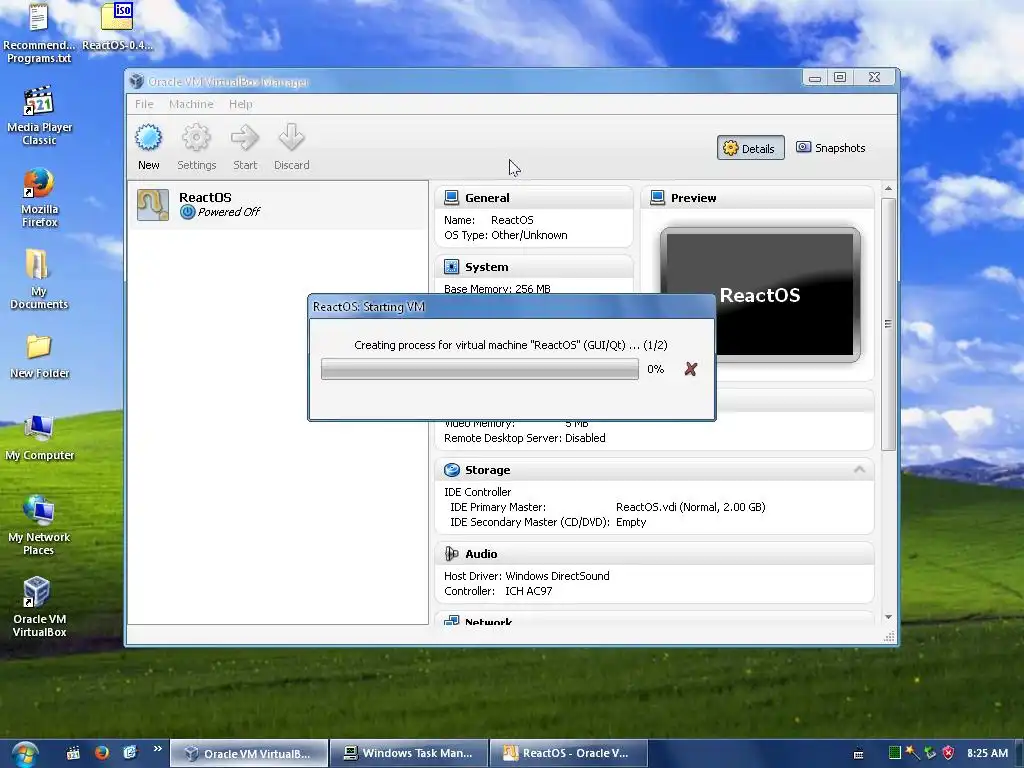Click the Powered Off state icon

(187, 212)
